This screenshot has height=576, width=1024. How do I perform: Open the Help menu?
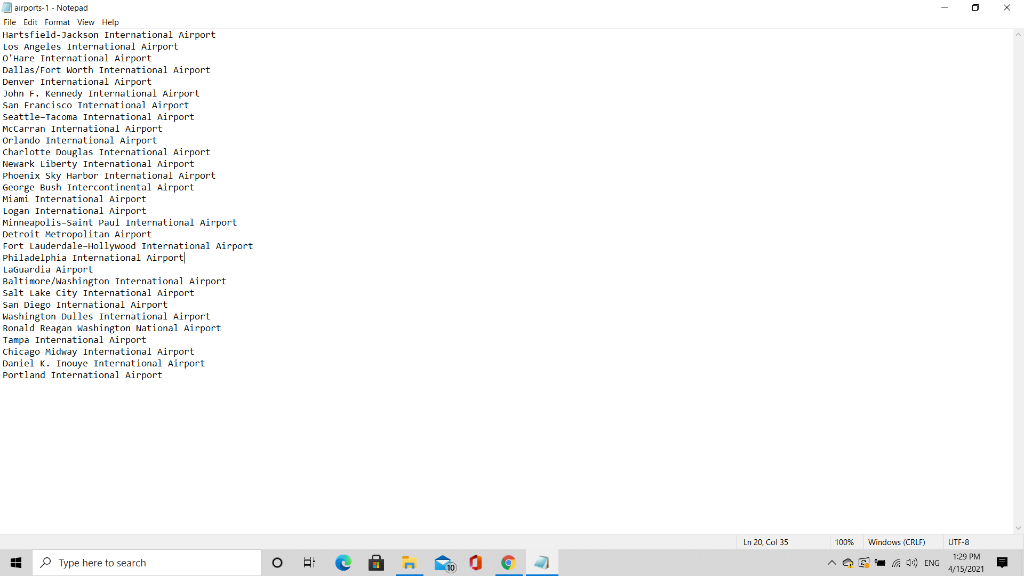tap(110, 22)
